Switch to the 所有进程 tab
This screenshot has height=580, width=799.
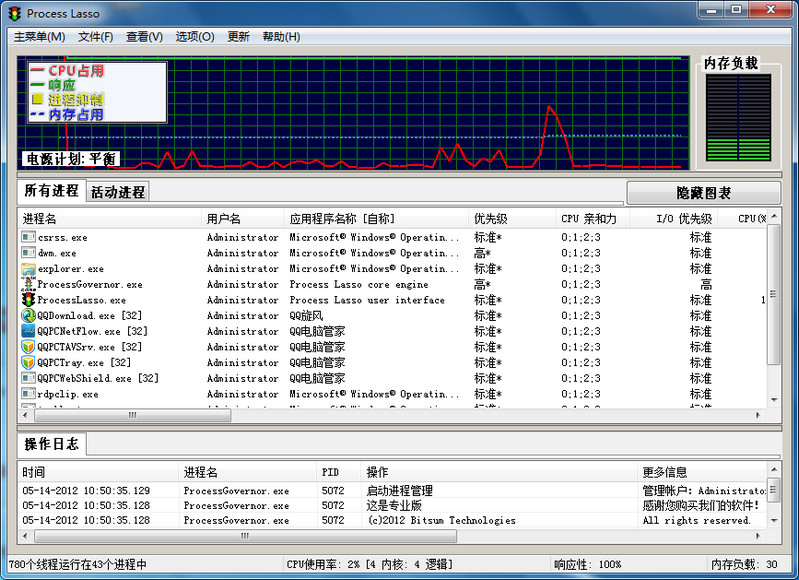click(51, 191)
